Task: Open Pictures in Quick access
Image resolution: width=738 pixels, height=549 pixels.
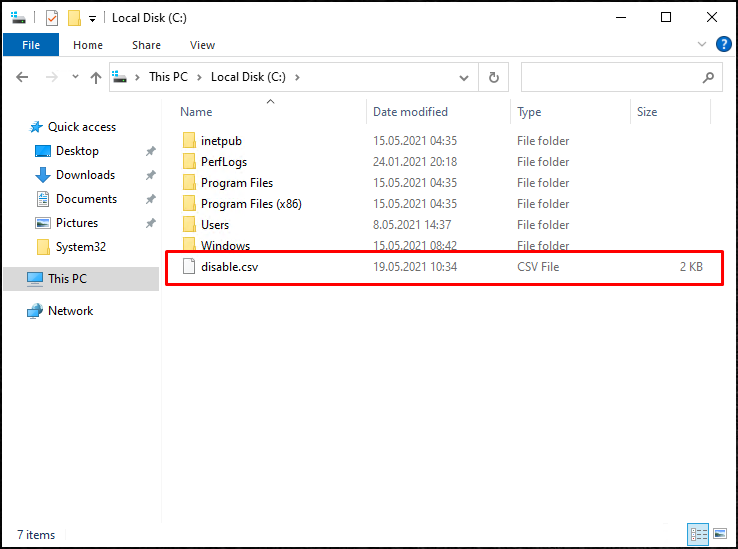Action: click(77, 223)
